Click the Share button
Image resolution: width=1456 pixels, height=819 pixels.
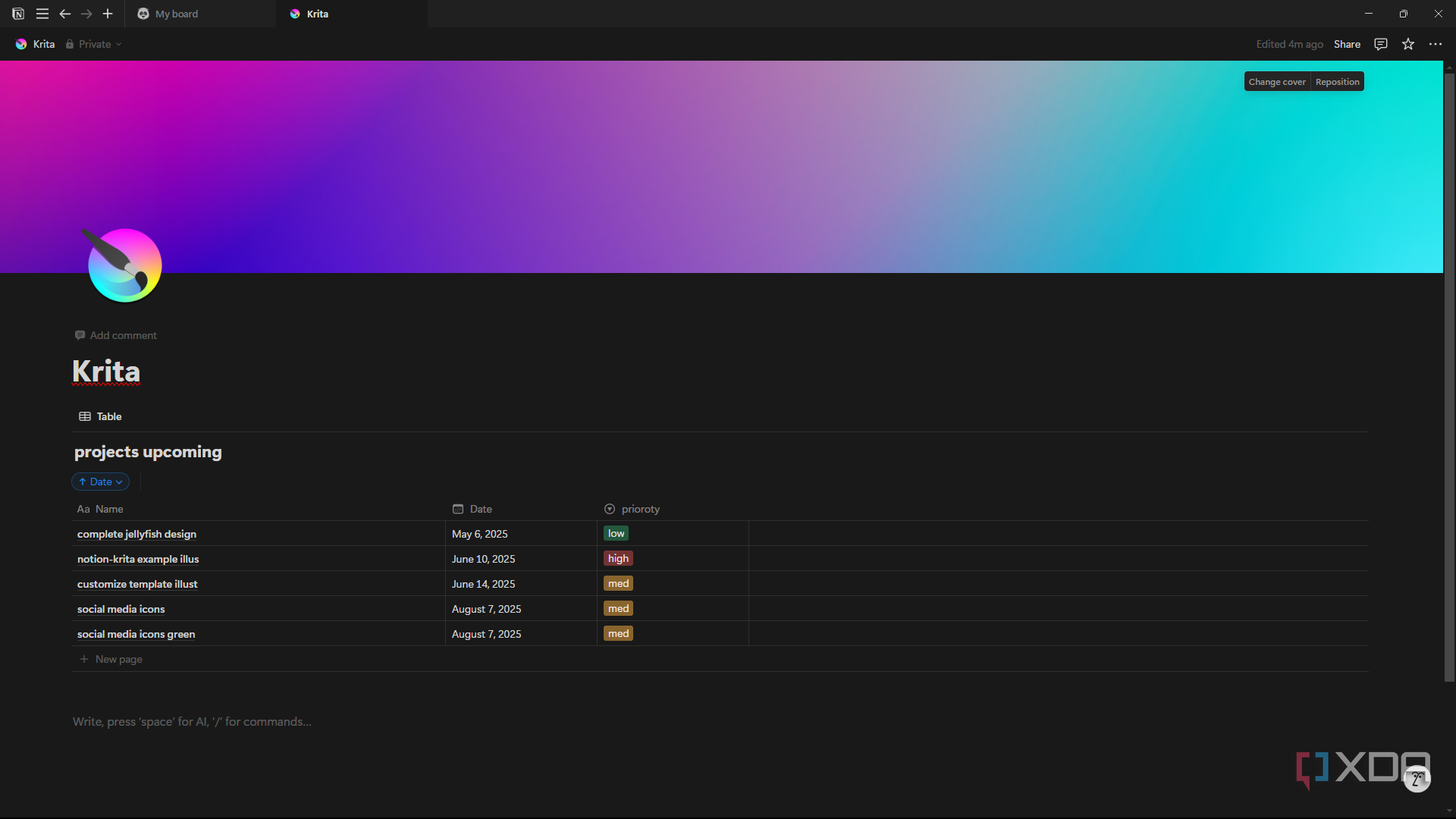1347,44
